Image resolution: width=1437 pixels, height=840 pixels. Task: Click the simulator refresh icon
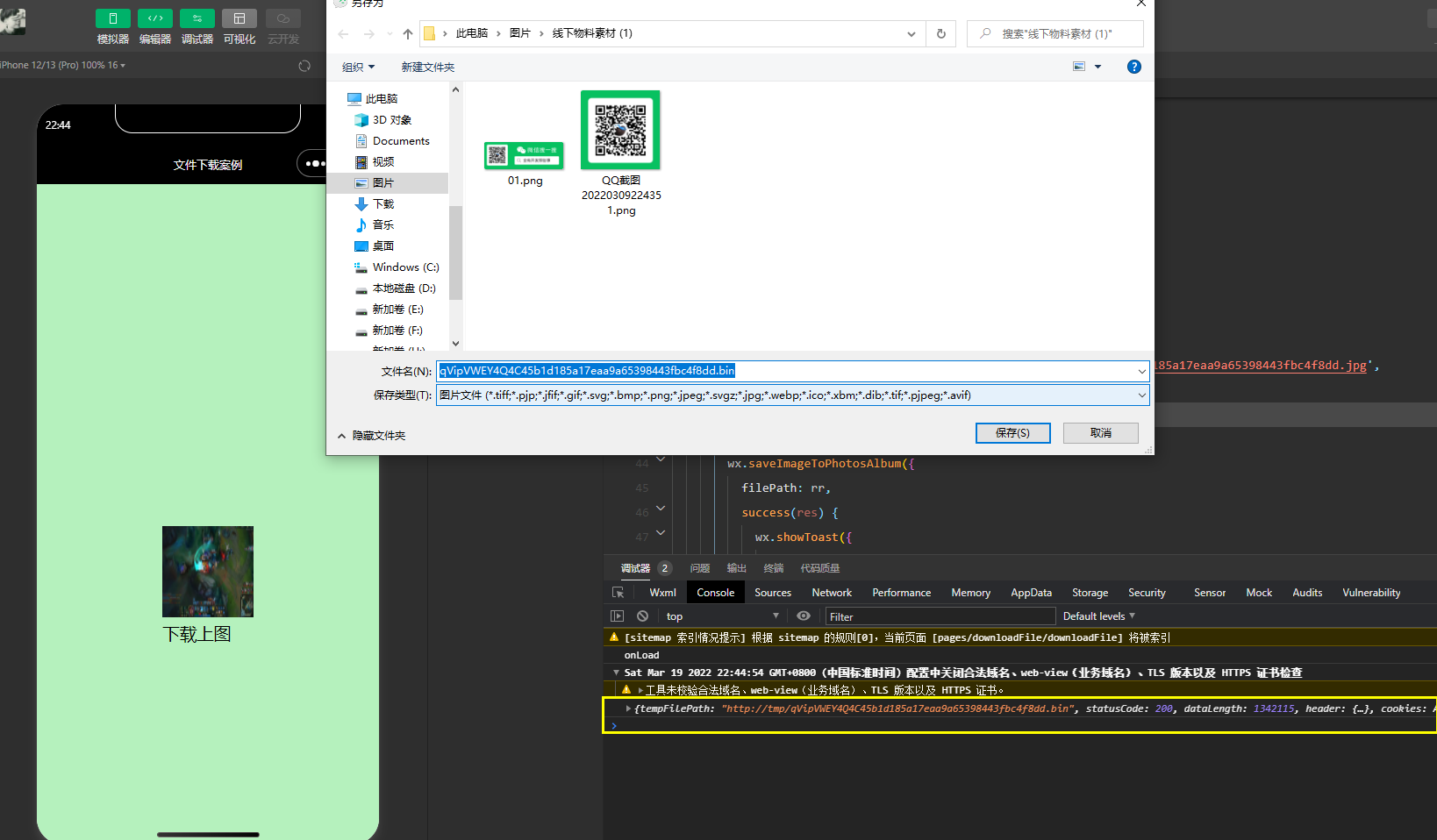[304, 66]
